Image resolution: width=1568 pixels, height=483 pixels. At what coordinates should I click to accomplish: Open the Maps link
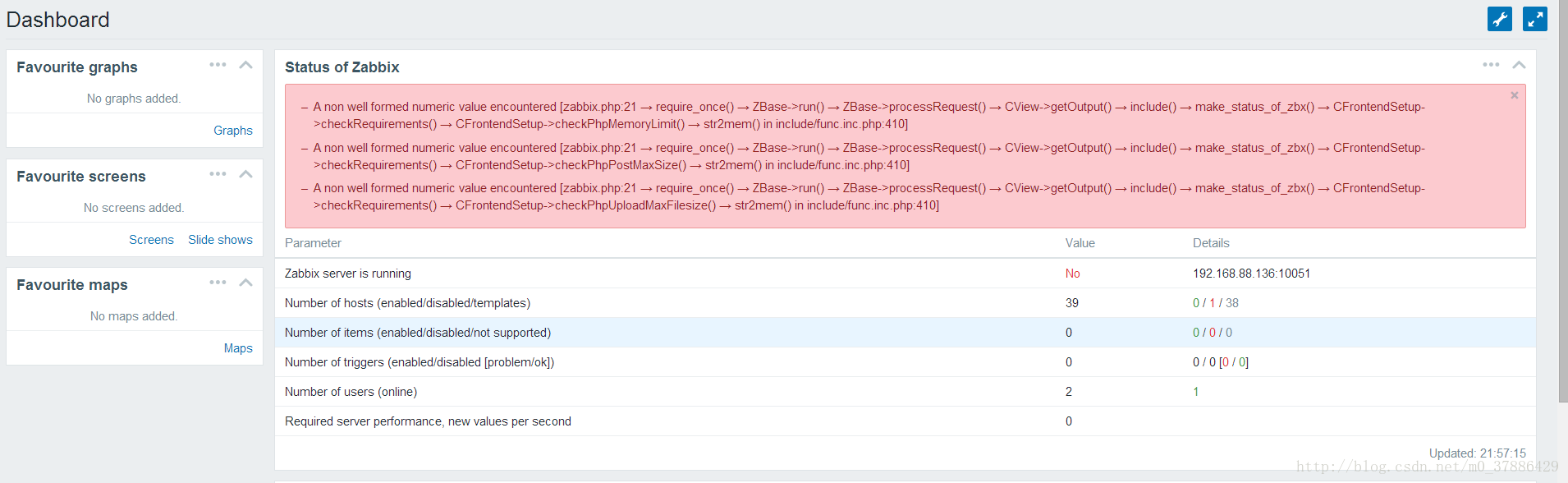coord(238,348)
